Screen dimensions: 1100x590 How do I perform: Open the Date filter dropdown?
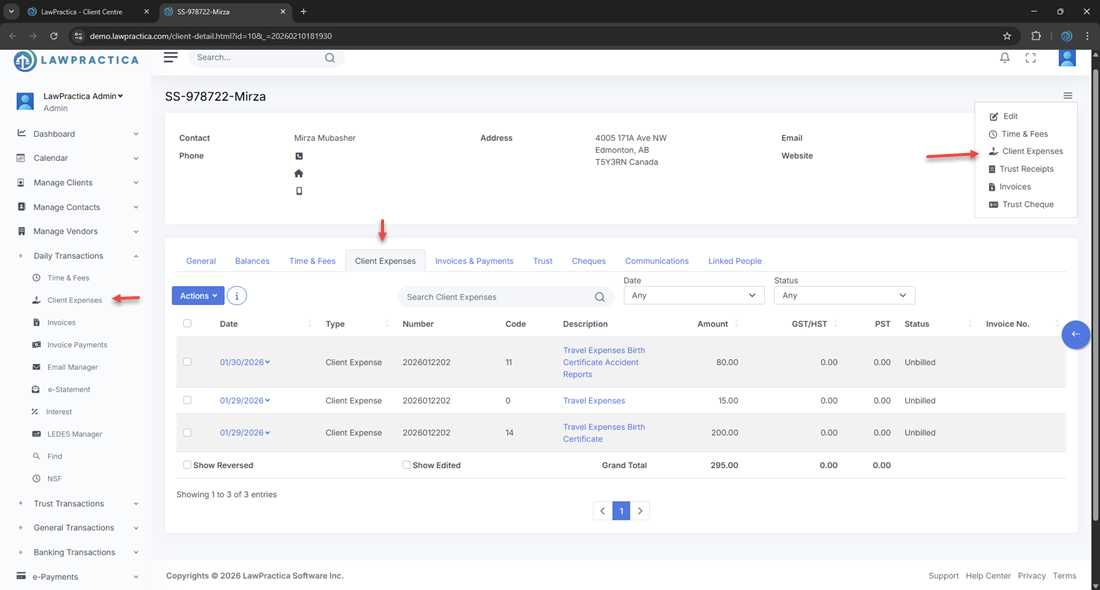tap(693, 296)
